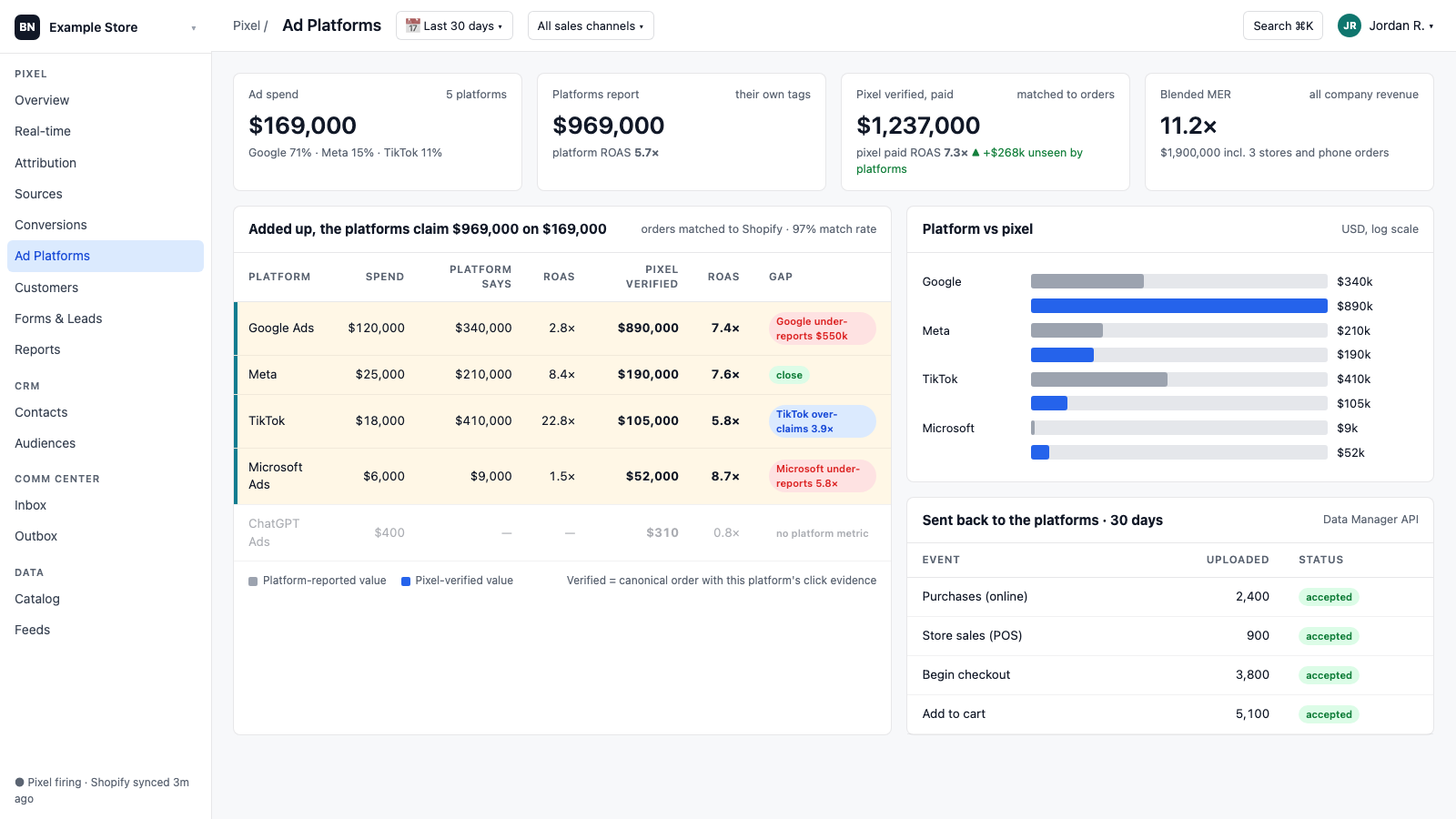Click accepted status for Purchases (online)

[1329, 597]
